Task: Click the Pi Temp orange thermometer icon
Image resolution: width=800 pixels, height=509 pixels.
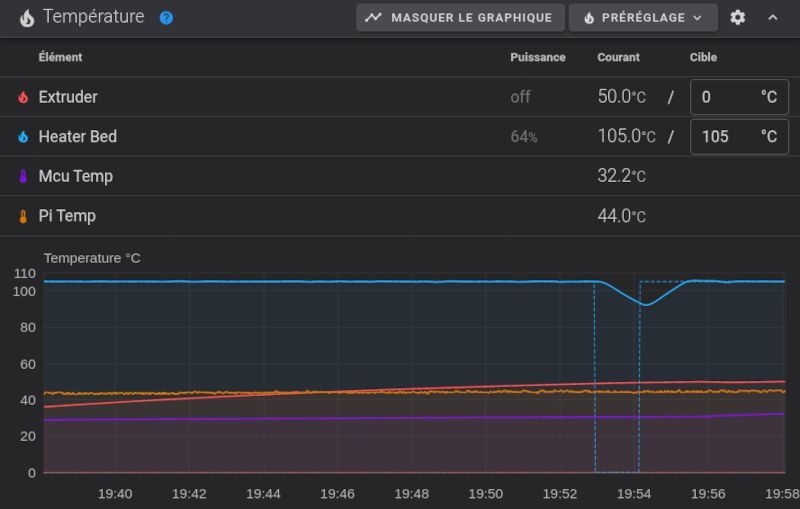Action: [23, 216]
